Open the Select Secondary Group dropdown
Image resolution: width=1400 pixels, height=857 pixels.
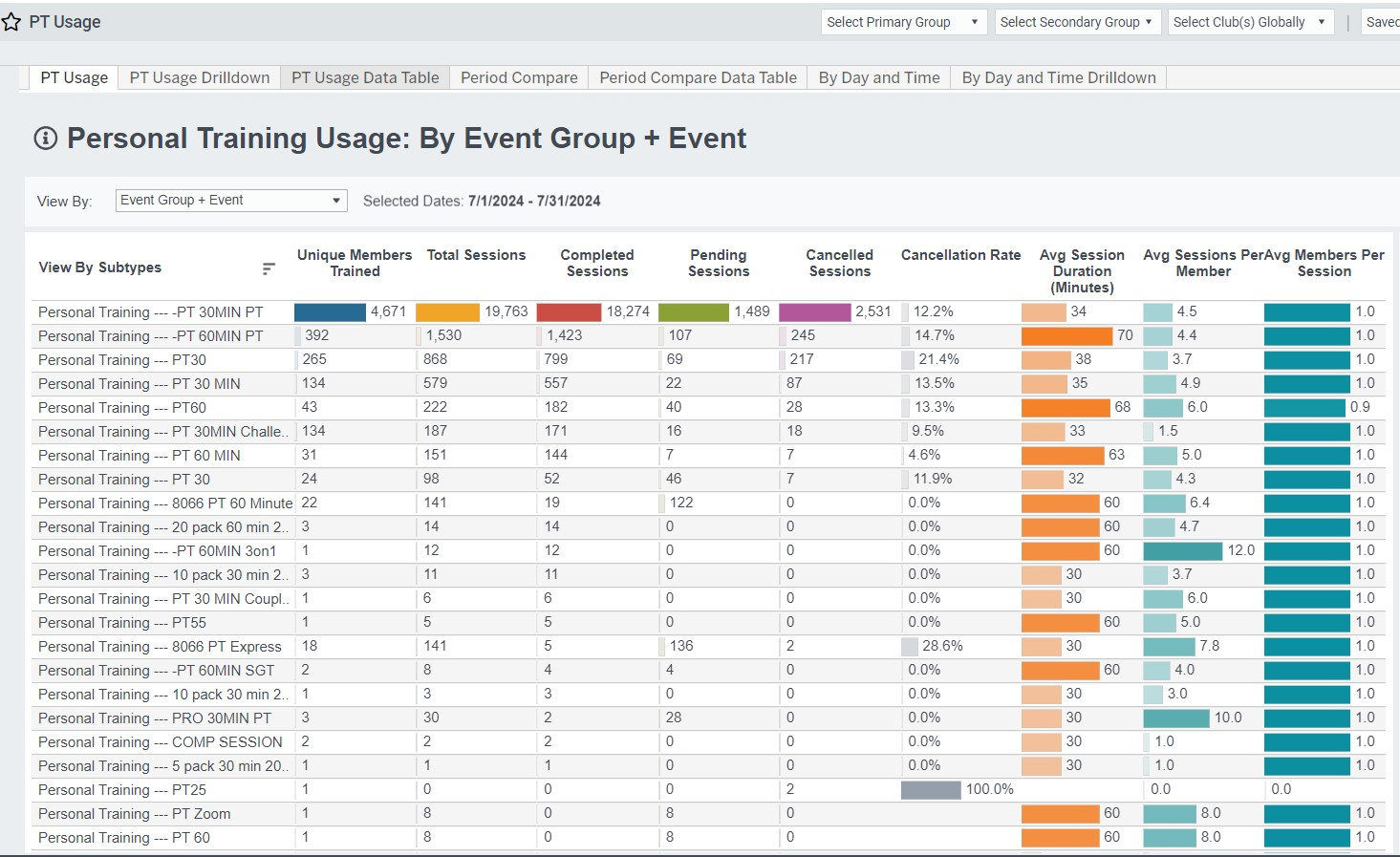[1076, 21]
